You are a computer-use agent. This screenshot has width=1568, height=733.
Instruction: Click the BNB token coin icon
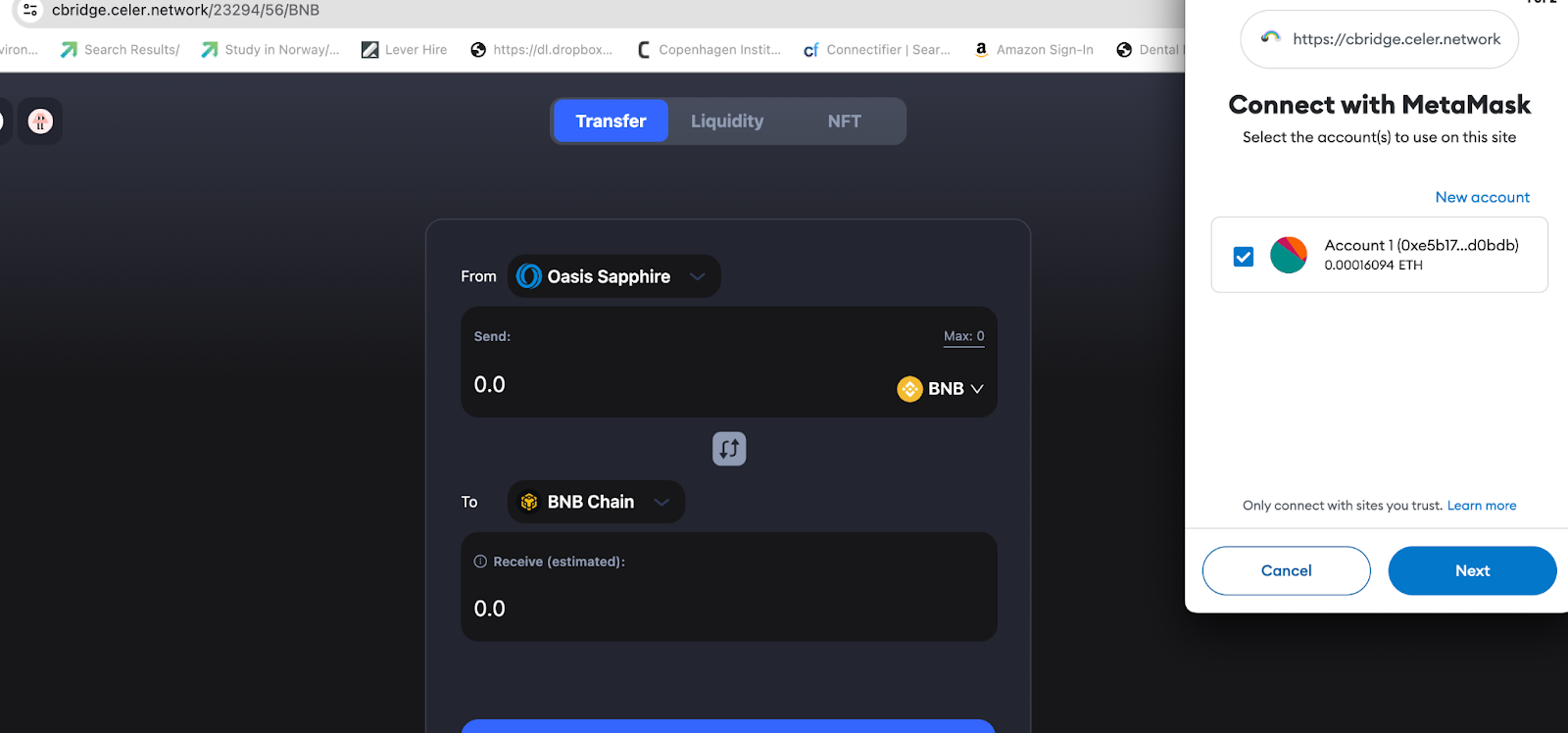(909, 389)
